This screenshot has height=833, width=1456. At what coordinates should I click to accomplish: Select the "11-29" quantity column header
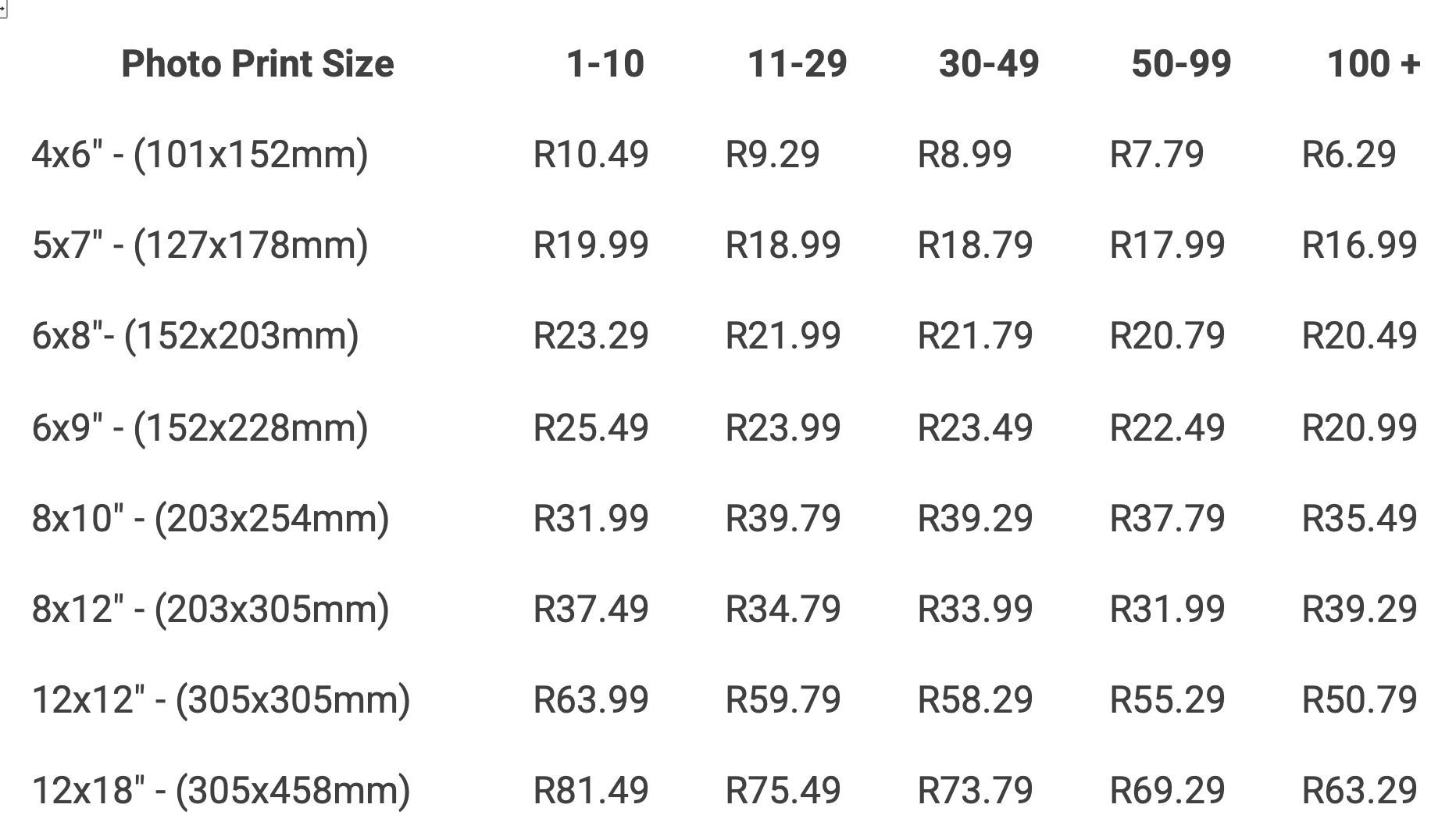[797, 63]
